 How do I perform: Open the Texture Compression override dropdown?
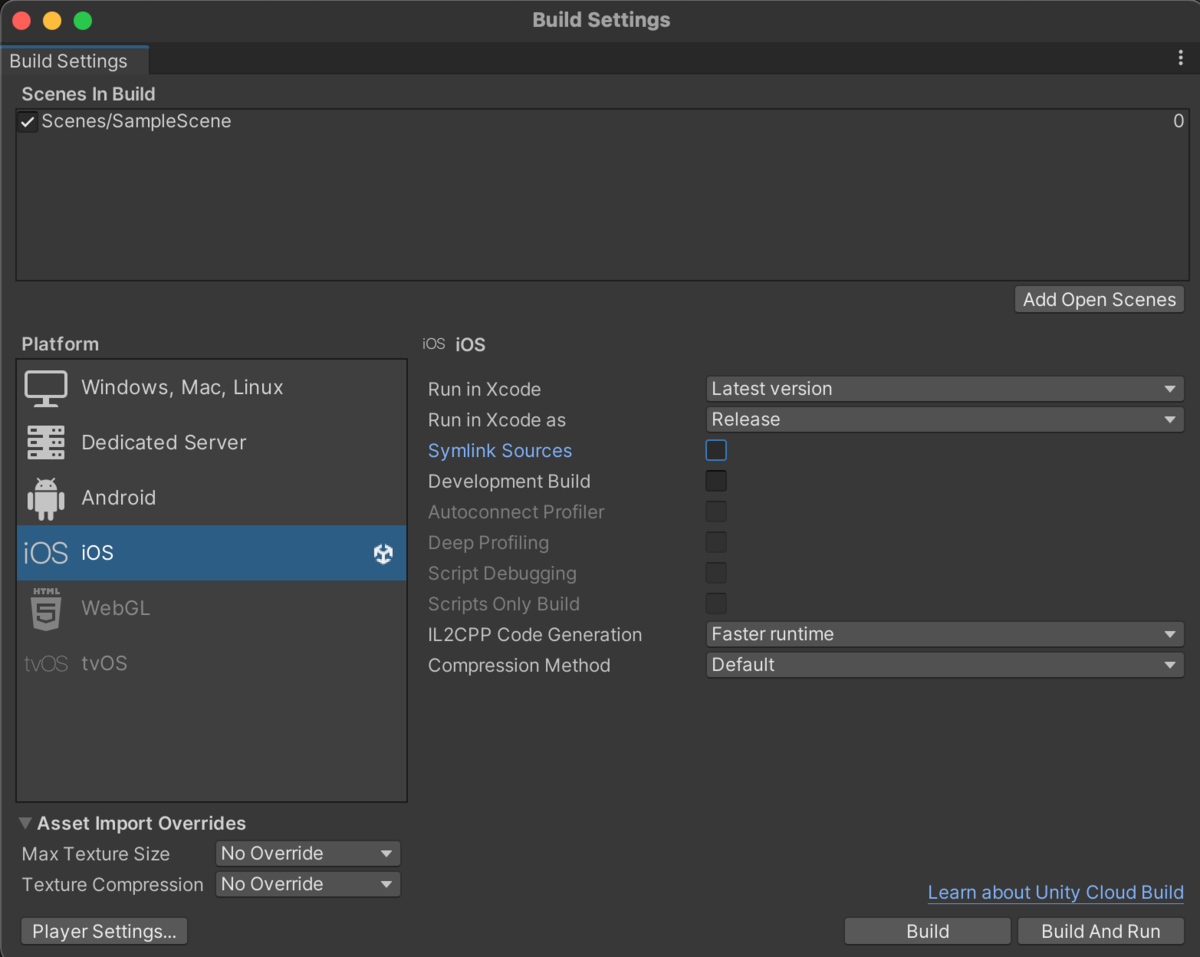tap(308, 884)
